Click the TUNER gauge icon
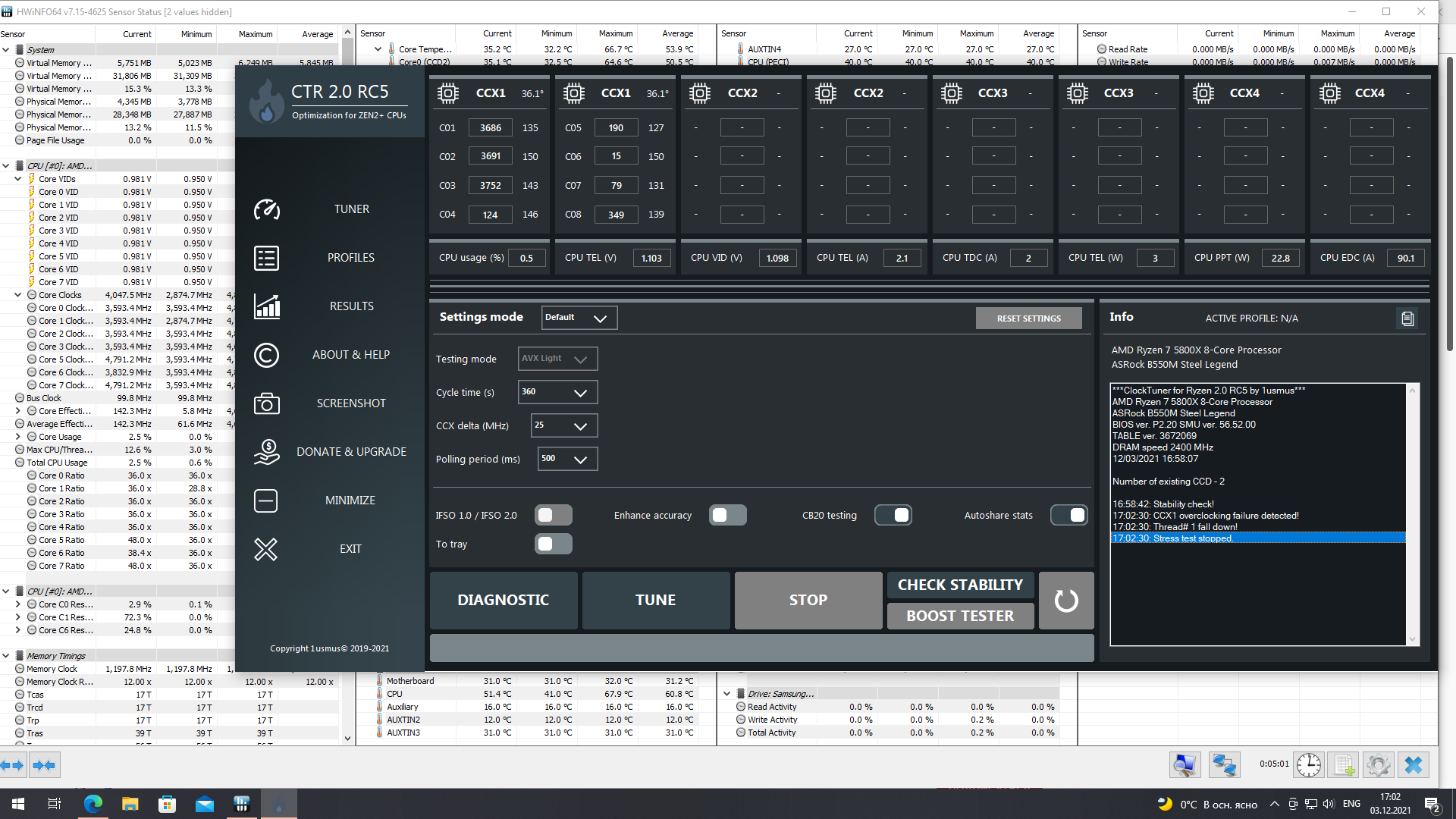Screen dimensions: 1456x819 point(266,209)
